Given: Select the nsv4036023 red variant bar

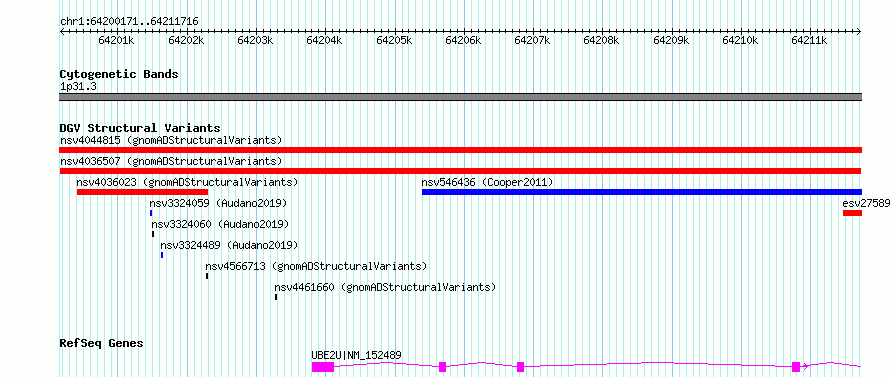Looking at the screenshot, I should (142, 192).
